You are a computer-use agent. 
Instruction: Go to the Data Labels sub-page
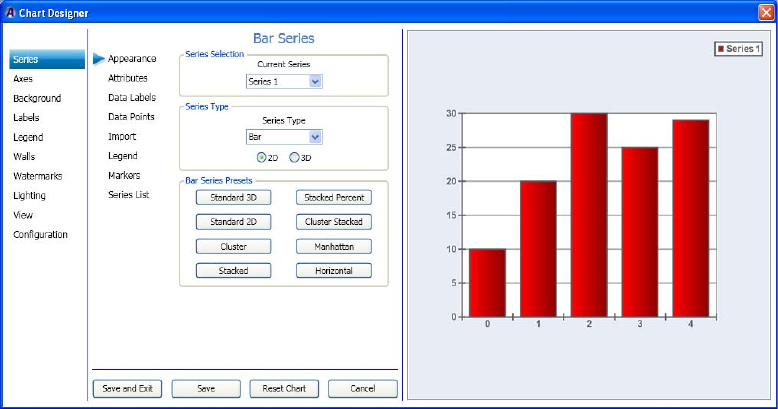point(132,97)
